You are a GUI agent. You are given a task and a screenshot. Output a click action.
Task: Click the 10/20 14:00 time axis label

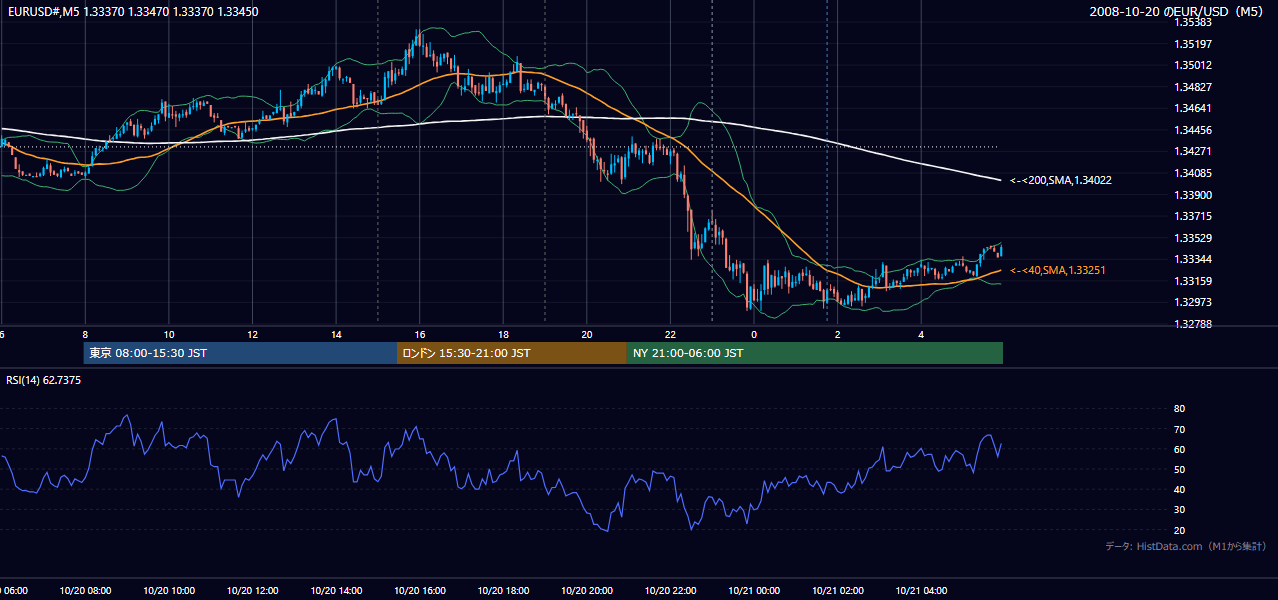336,591
